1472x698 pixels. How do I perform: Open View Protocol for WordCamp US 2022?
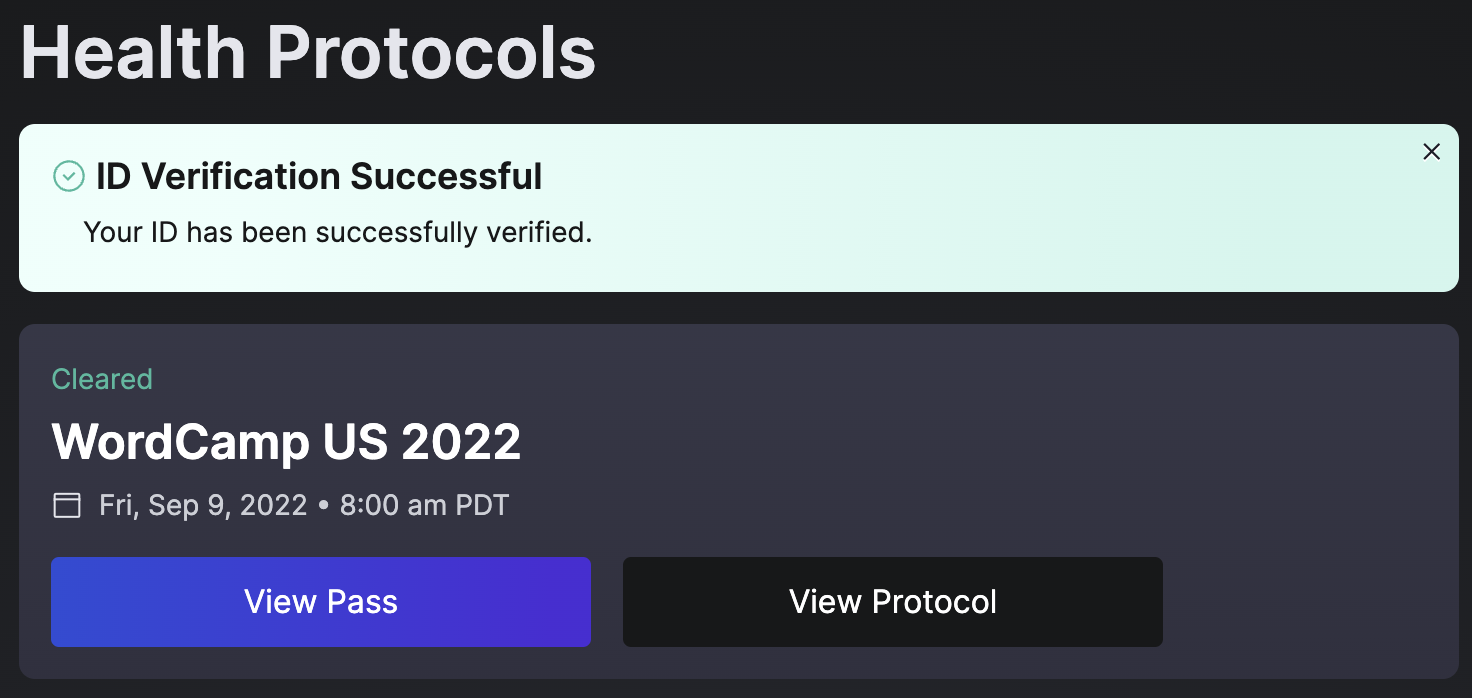tap(892, 602)
